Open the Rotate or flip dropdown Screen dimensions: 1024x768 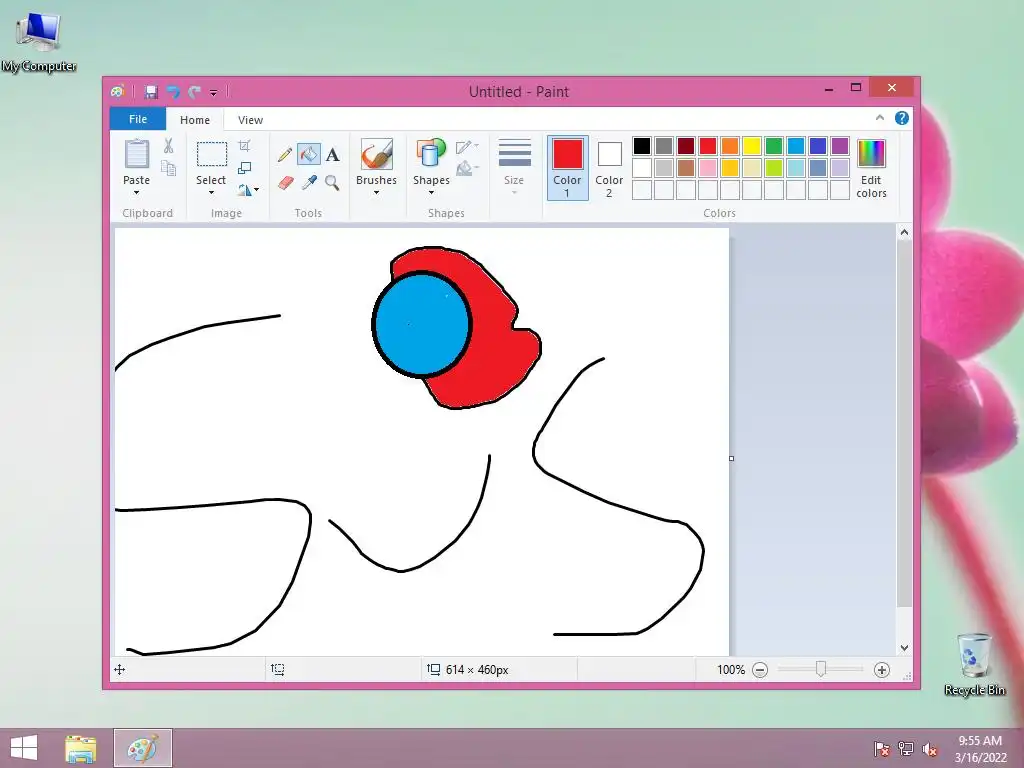(248, 190)
